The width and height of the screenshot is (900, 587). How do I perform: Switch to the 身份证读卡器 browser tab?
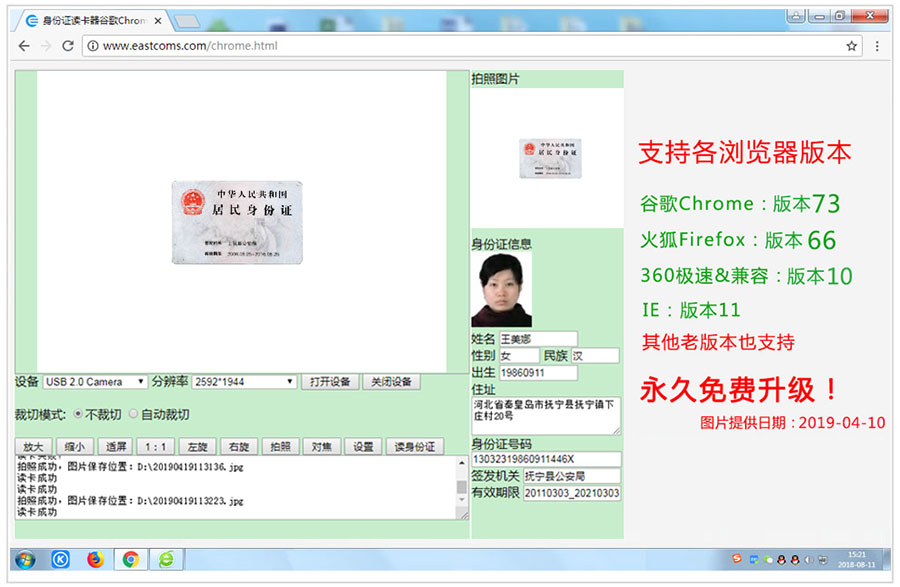point(90,20)
